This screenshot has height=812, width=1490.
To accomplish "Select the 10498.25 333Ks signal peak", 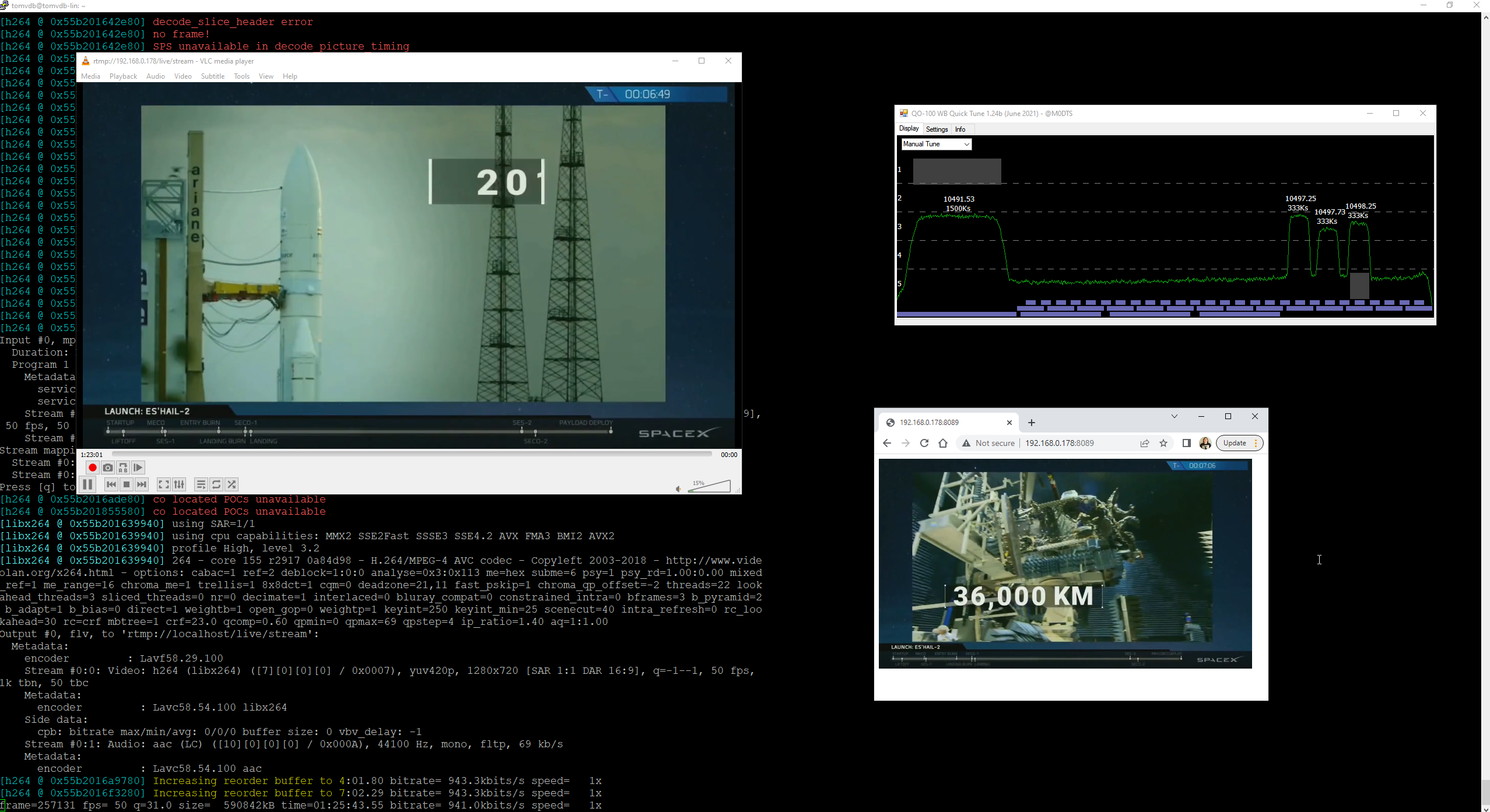I will point(1360,211).
